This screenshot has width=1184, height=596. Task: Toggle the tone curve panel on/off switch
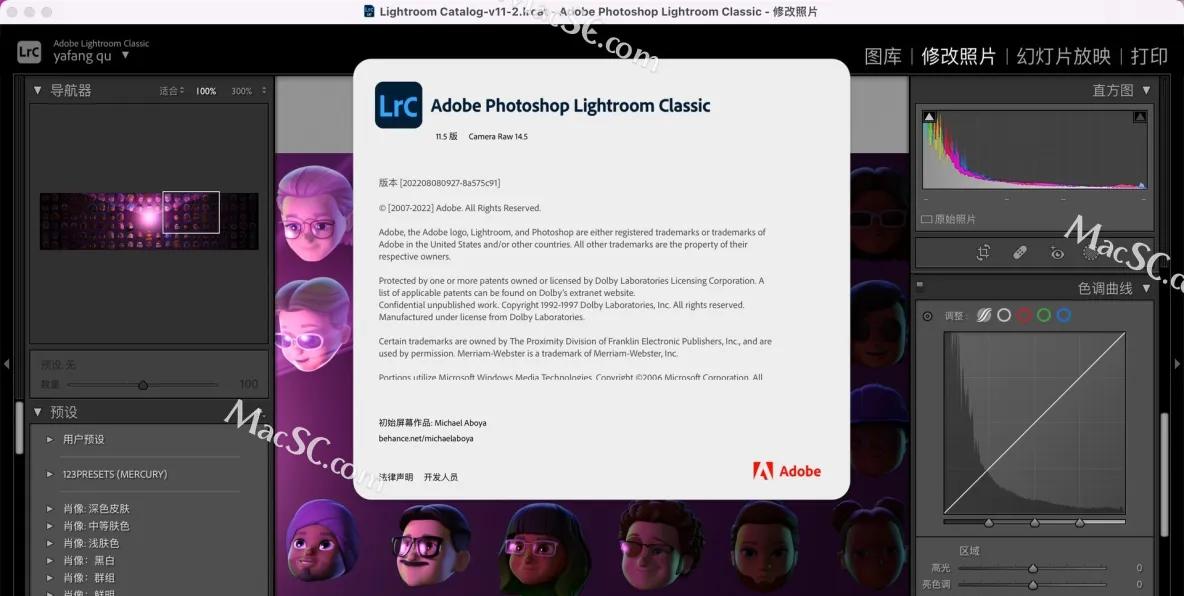point(920,285)
